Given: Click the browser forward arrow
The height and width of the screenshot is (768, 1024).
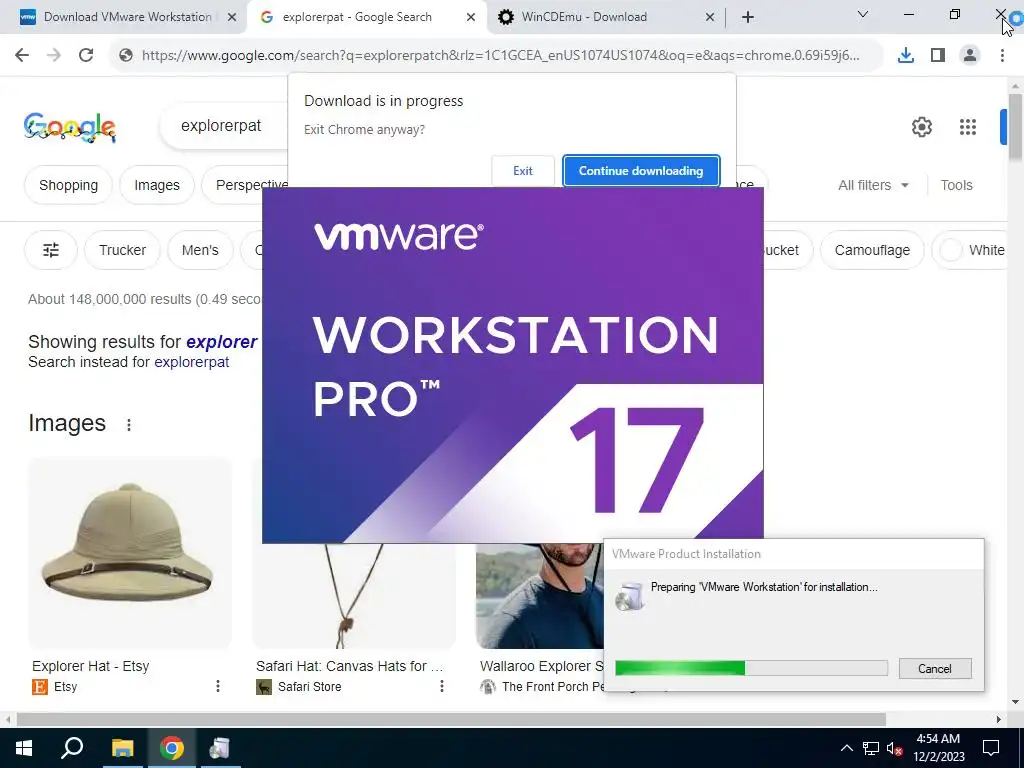Looking at the screenshot, I should [54, 55].
